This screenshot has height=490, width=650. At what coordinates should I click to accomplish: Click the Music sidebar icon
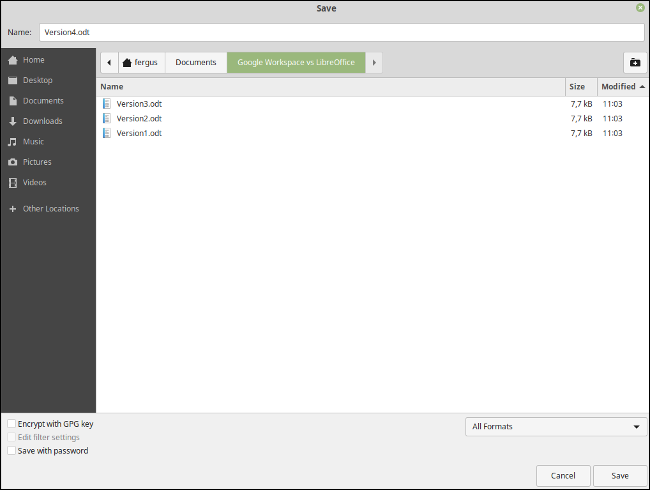coord(13,142)
